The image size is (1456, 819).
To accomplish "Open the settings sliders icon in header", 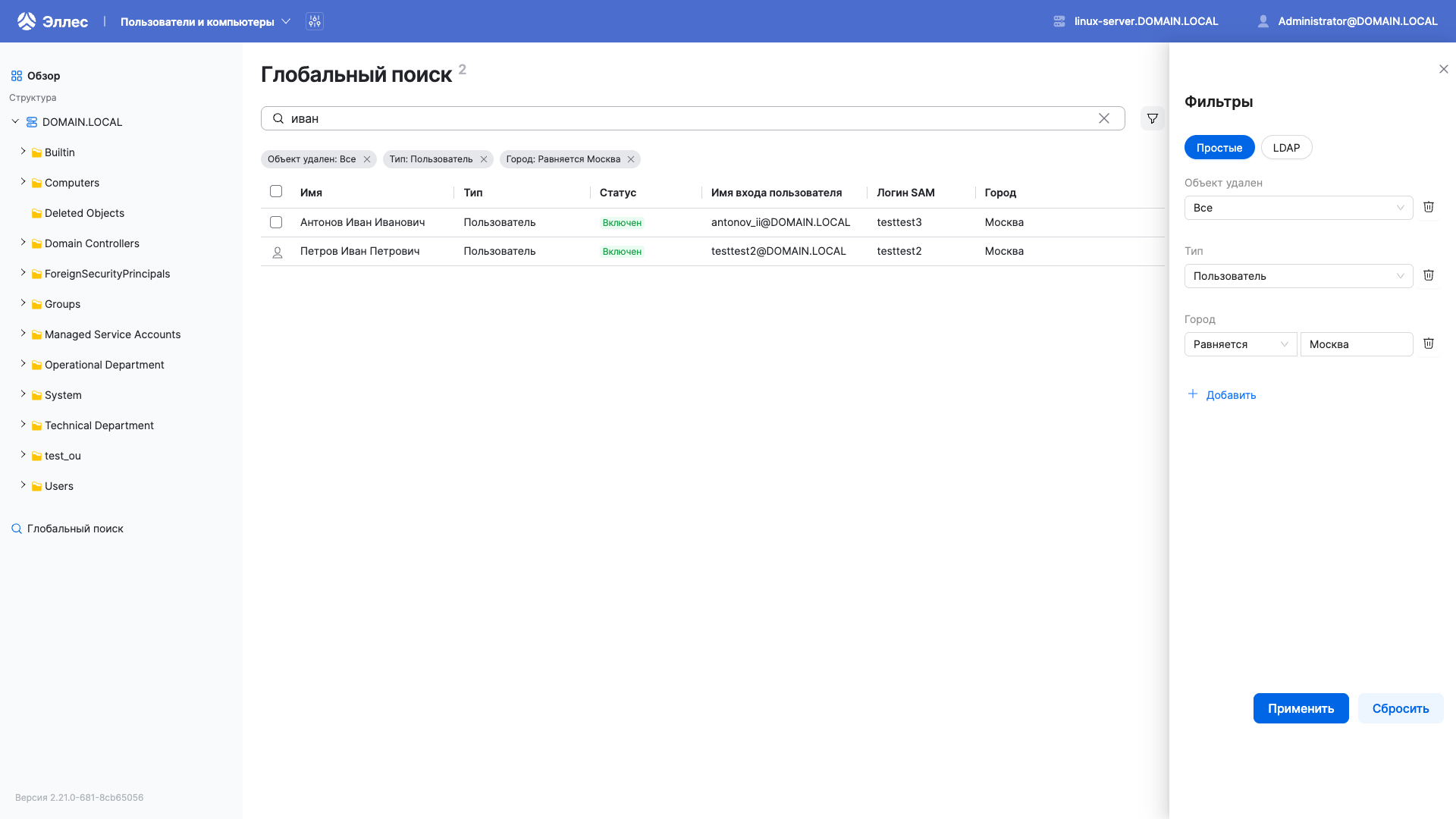I will 315,21.
